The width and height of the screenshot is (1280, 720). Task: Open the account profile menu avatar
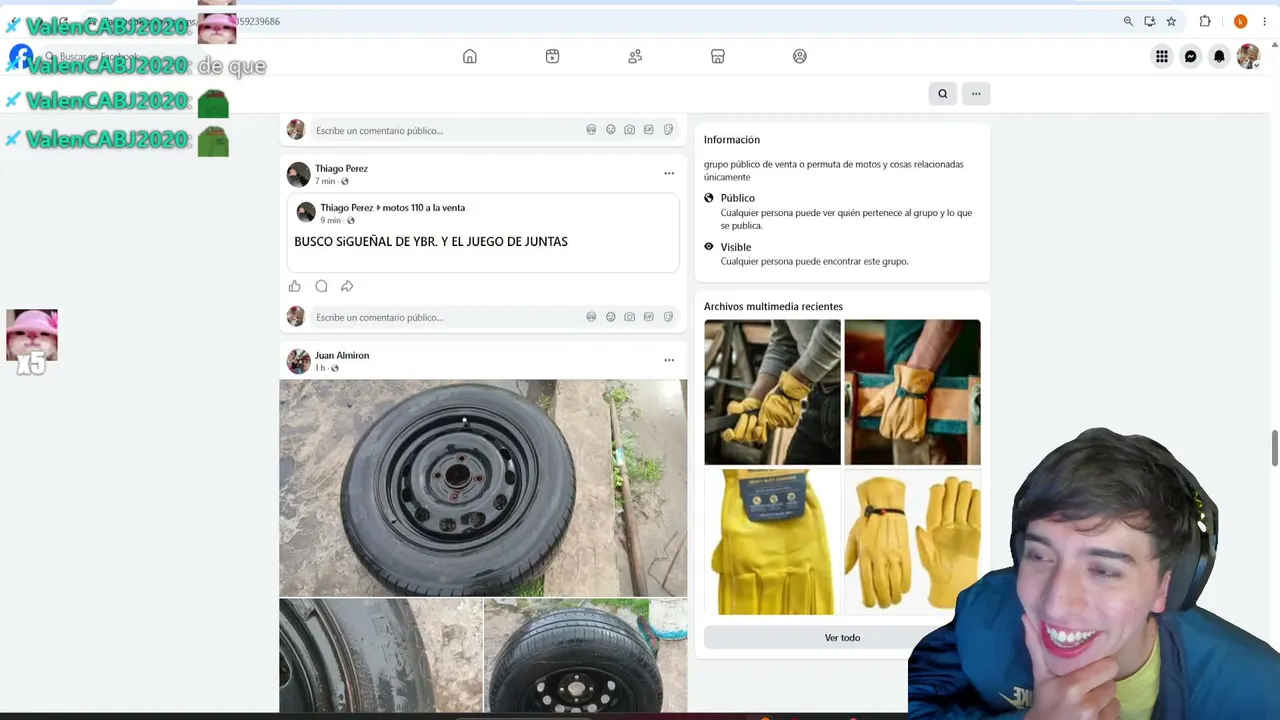click(x=1248, y=57)
